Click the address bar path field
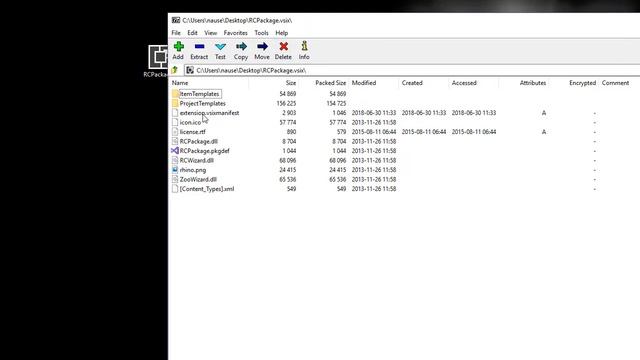640x360 pixels. [x=412, y=70]
